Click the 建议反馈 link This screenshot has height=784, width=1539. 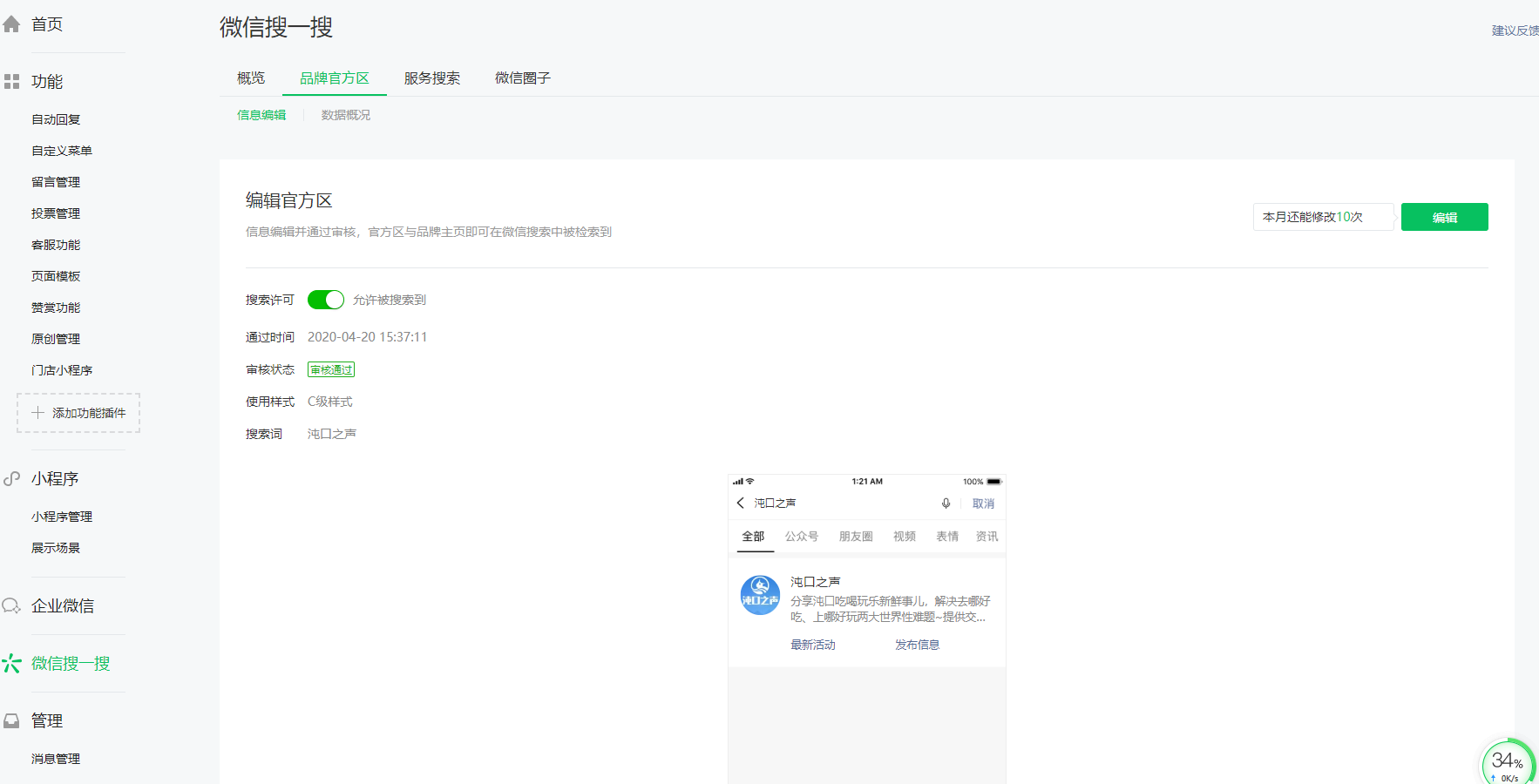click(x=1515, y=30)
